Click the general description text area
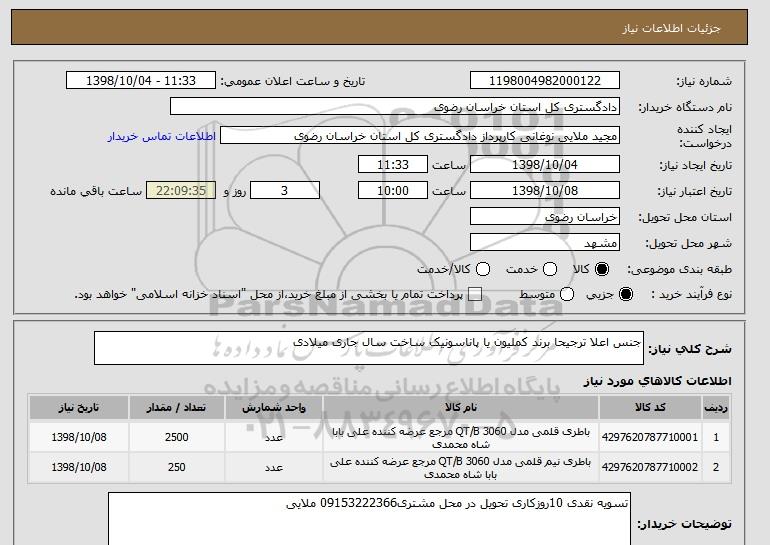This screenshot has width=770, height=545. click(369, 348)
